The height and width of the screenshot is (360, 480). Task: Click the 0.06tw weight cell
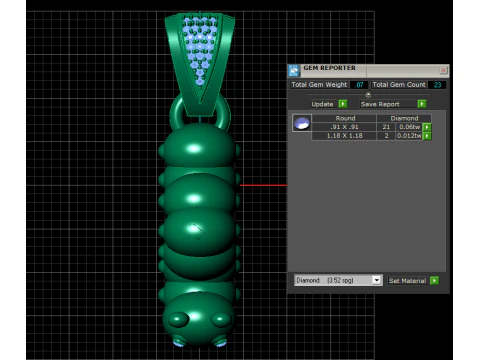[409, 127]
